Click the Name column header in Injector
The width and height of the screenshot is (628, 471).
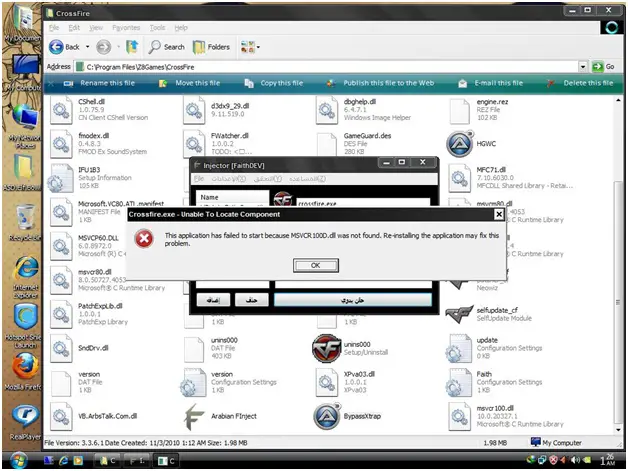tap(232, 197)
